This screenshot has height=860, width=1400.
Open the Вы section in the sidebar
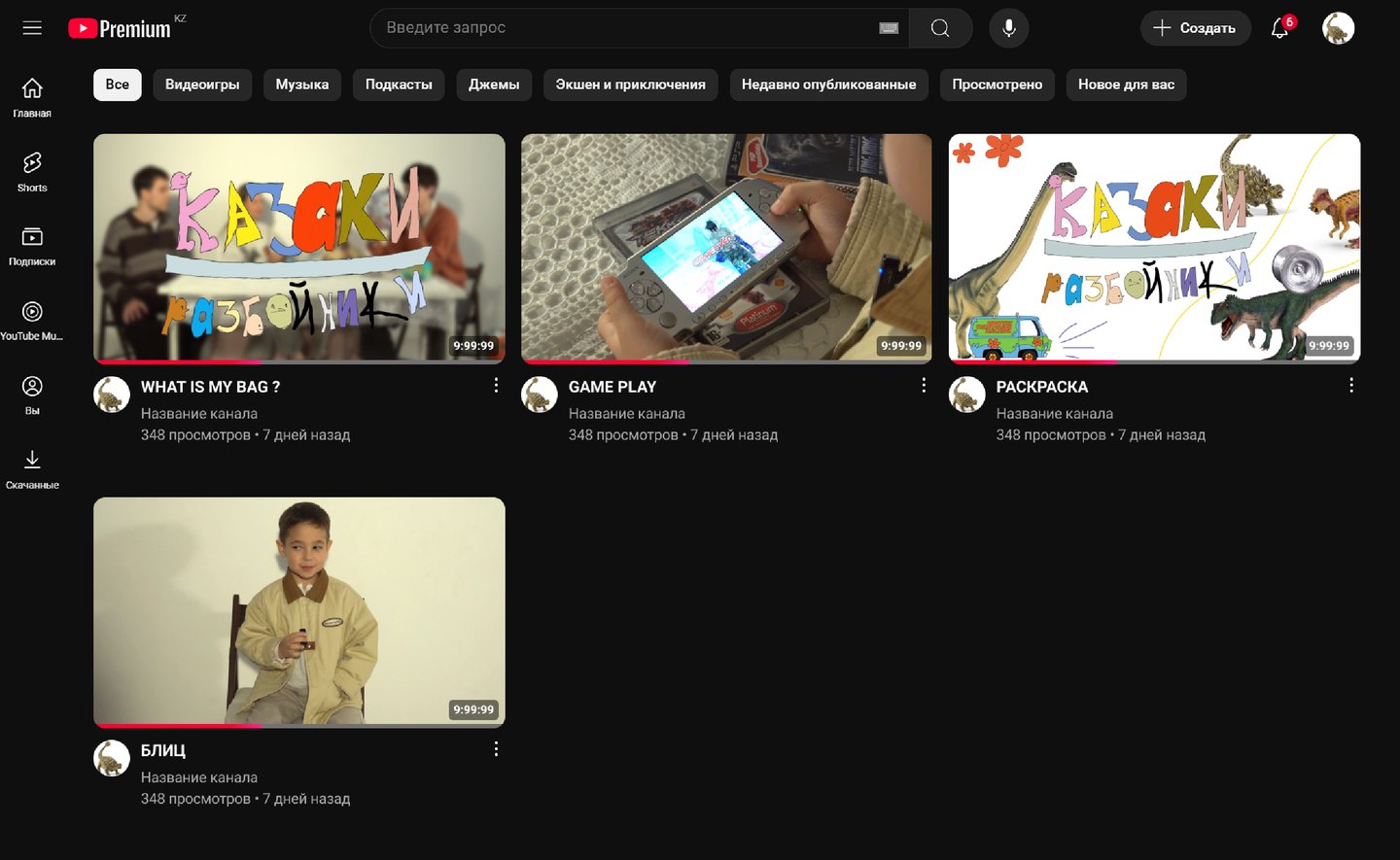pos(32,395)
